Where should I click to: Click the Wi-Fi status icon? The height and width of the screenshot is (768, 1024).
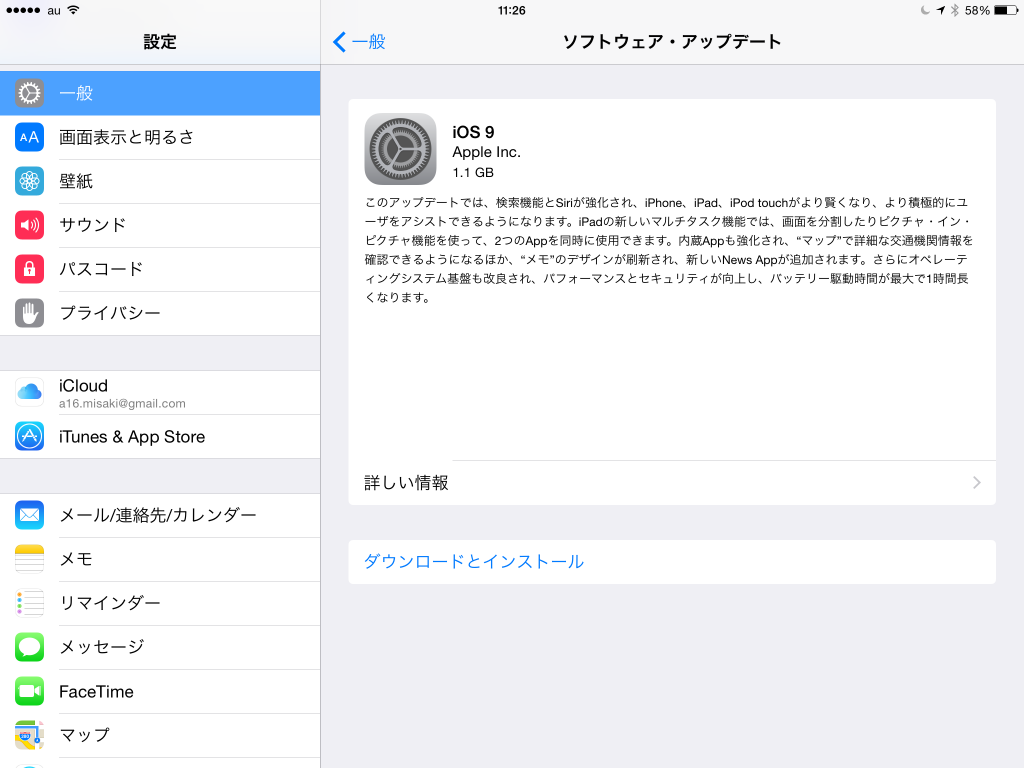coord(73,10)
